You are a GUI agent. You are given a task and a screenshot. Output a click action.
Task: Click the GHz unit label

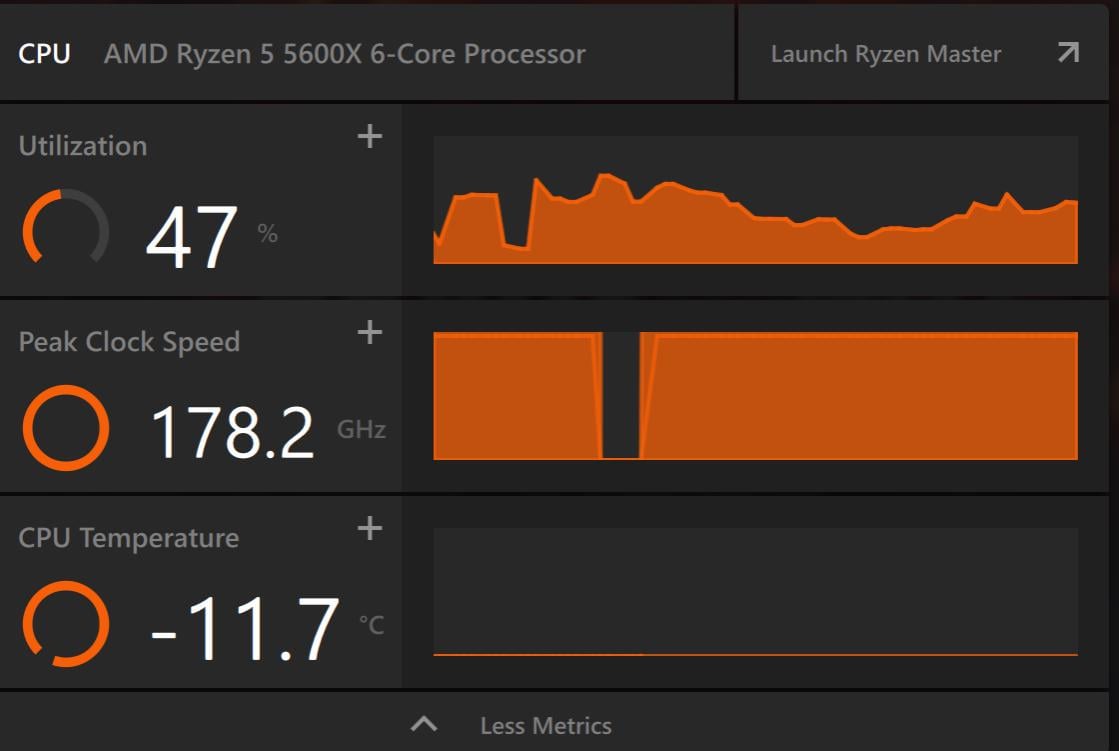(361, 429)
